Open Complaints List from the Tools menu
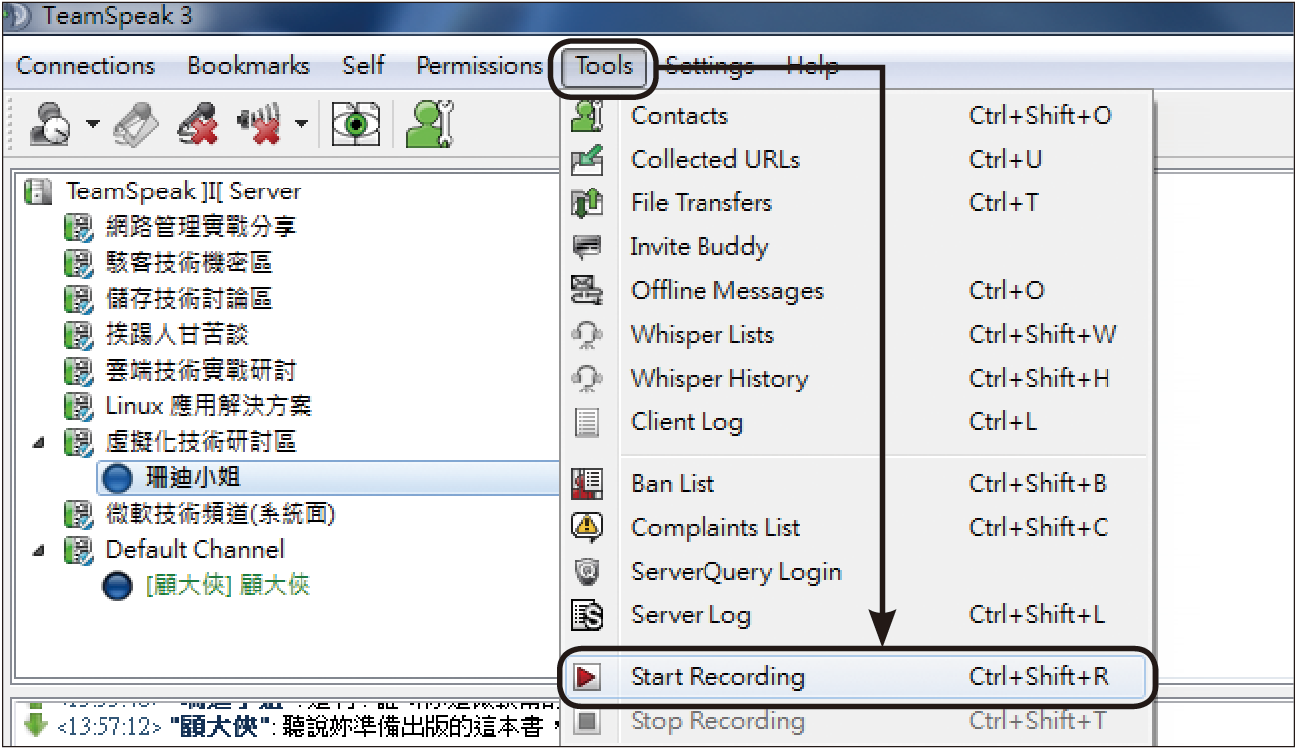This screenshot has width=1298, height=751. (x=858, y=528)
